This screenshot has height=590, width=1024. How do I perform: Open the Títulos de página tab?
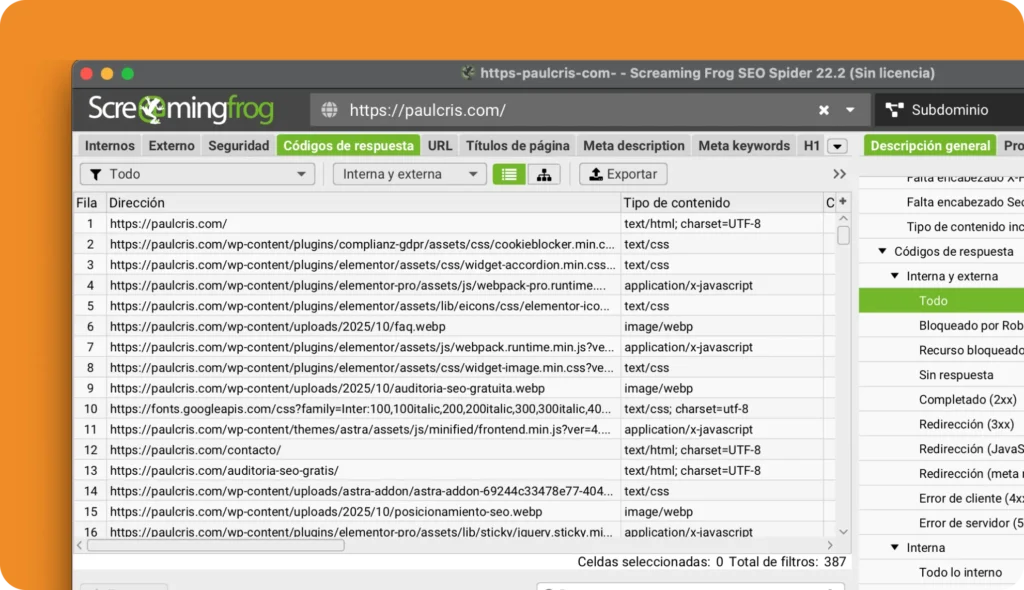(517, 146)
